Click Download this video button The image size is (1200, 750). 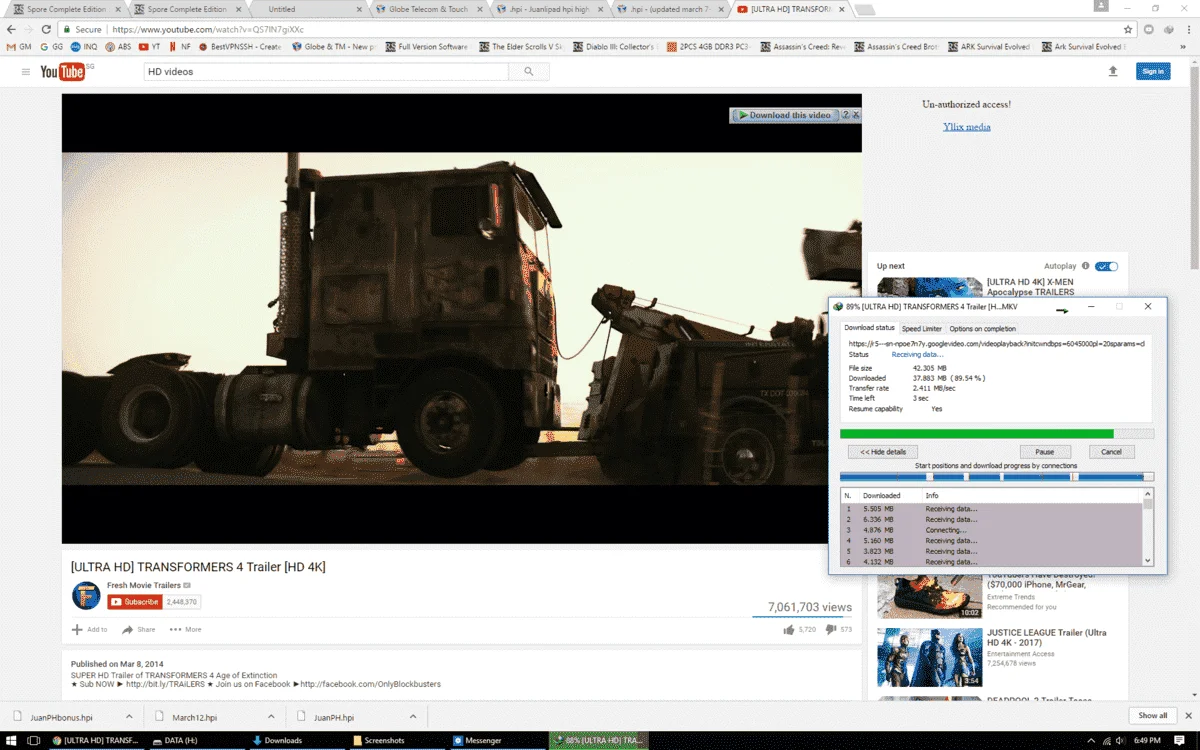coord(784,115)
